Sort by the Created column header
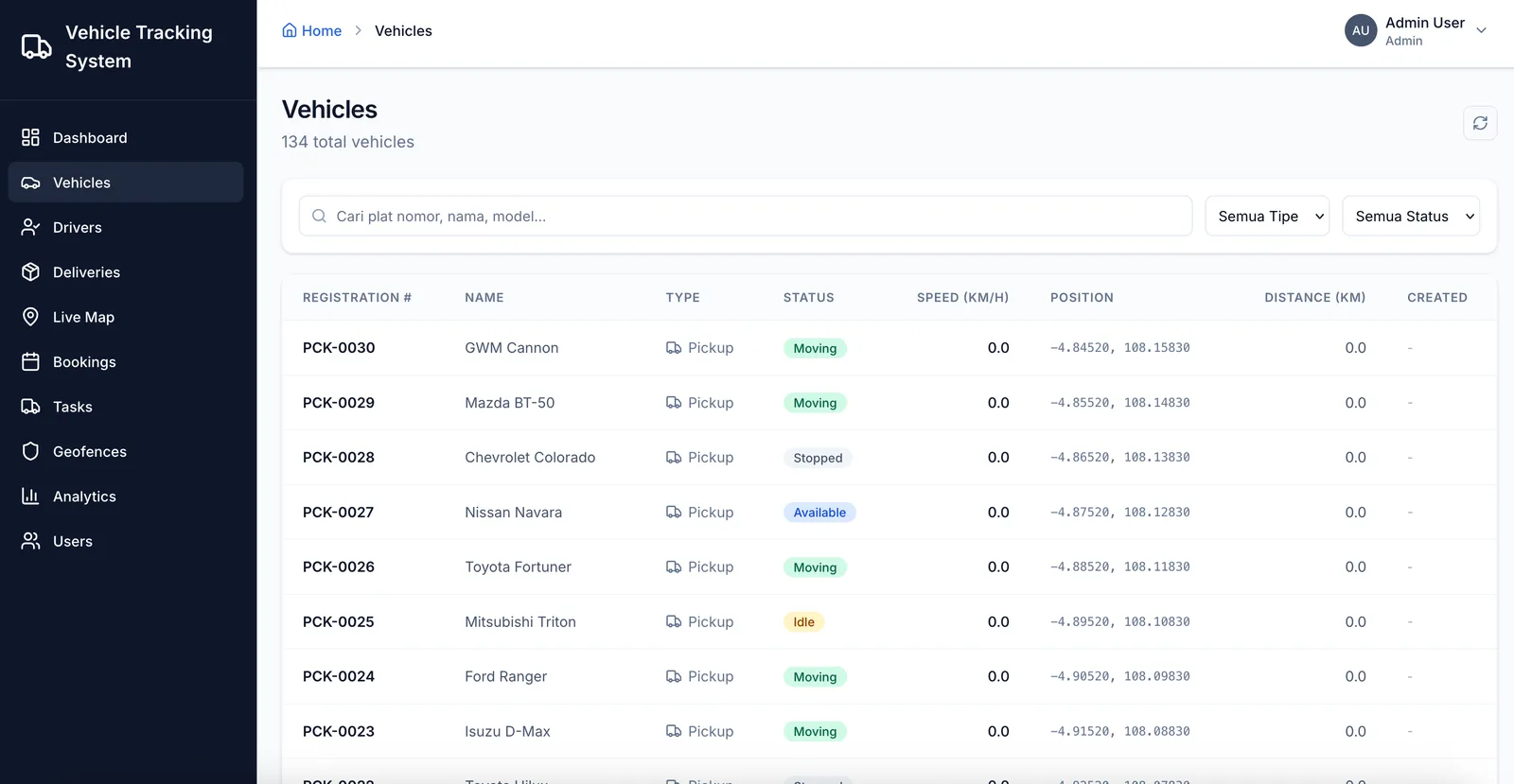The height and width of the screenshot is (784, 1514). (x=1437, y=297)
